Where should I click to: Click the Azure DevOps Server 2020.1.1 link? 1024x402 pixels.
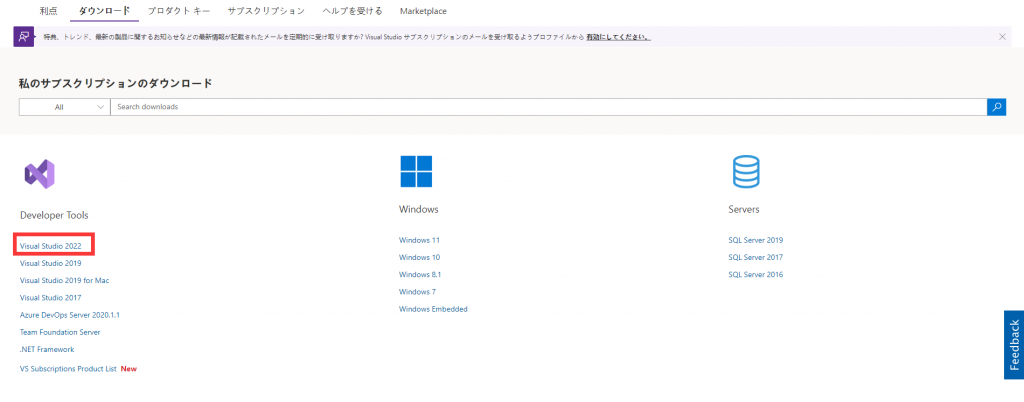click(x=69, y=315)
